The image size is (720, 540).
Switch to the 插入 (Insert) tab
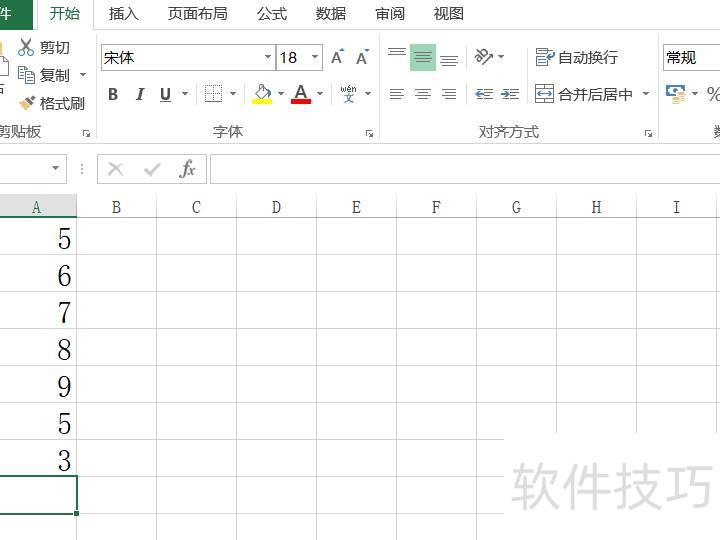pyautogui.click(x=124, y=14)
